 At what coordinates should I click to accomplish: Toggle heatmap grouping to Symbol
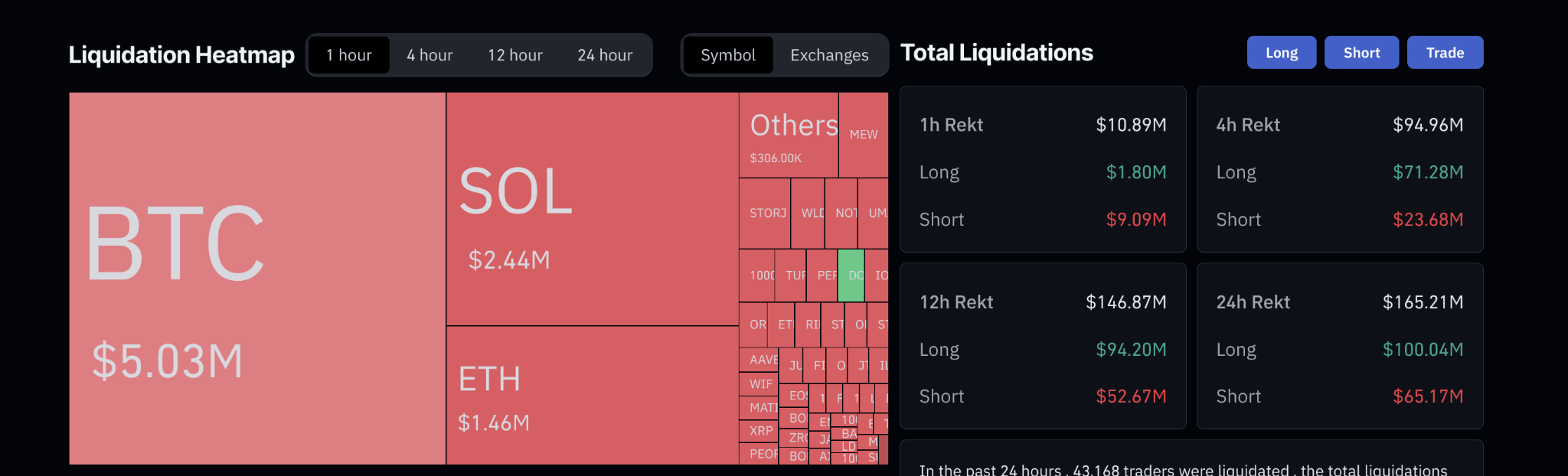[728, 55]
